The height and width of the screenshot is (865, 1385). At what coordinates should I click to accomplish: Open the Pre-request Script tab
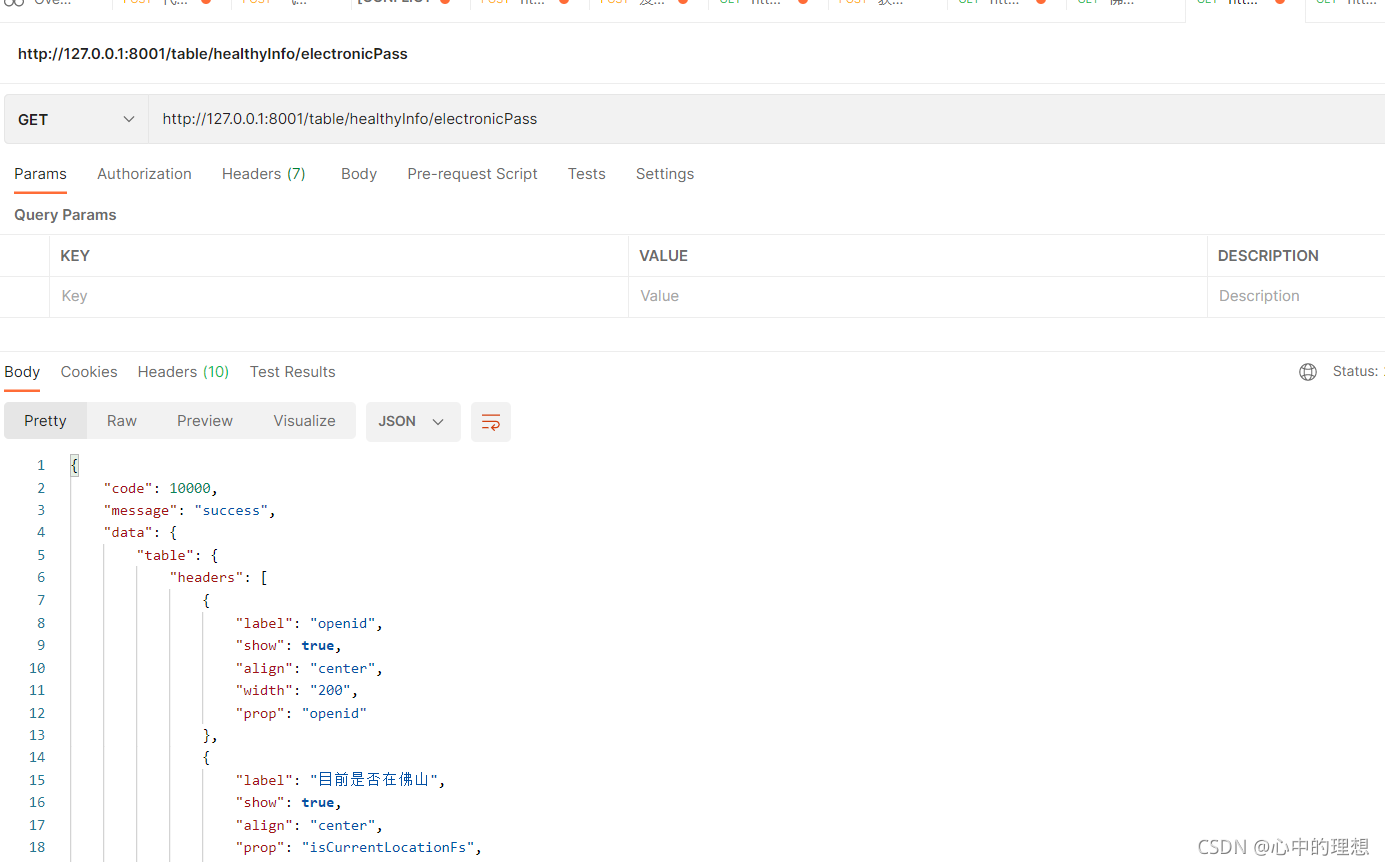click(x=472, y=173)
